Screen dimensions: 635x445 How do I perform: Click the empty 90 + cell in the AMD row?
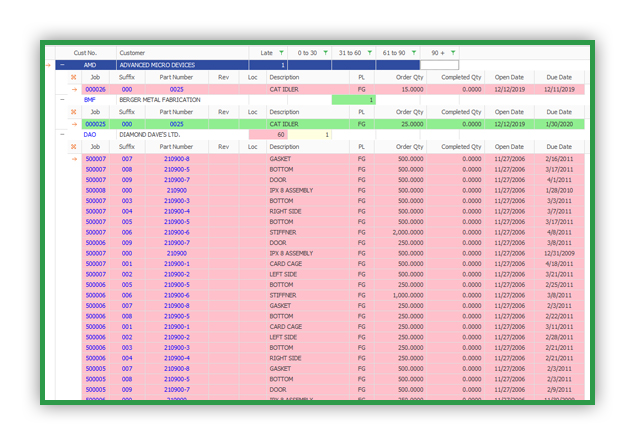point(440,65)
